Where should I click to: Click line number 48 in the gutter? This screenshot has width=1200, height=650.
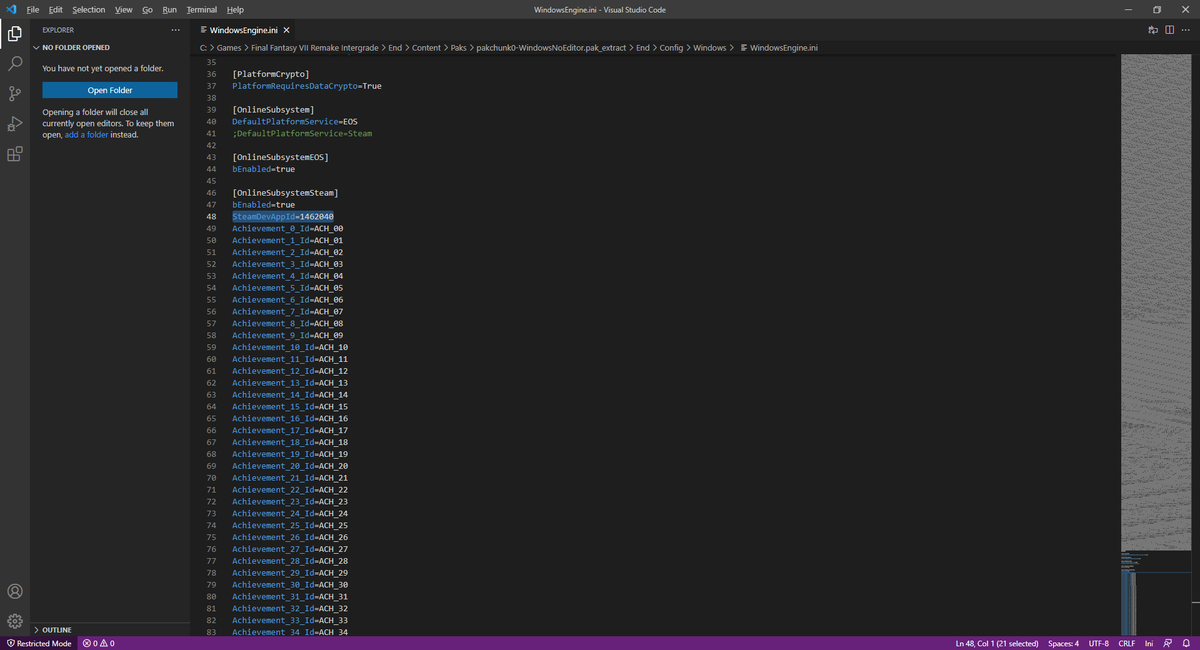[x=211, y=216]
